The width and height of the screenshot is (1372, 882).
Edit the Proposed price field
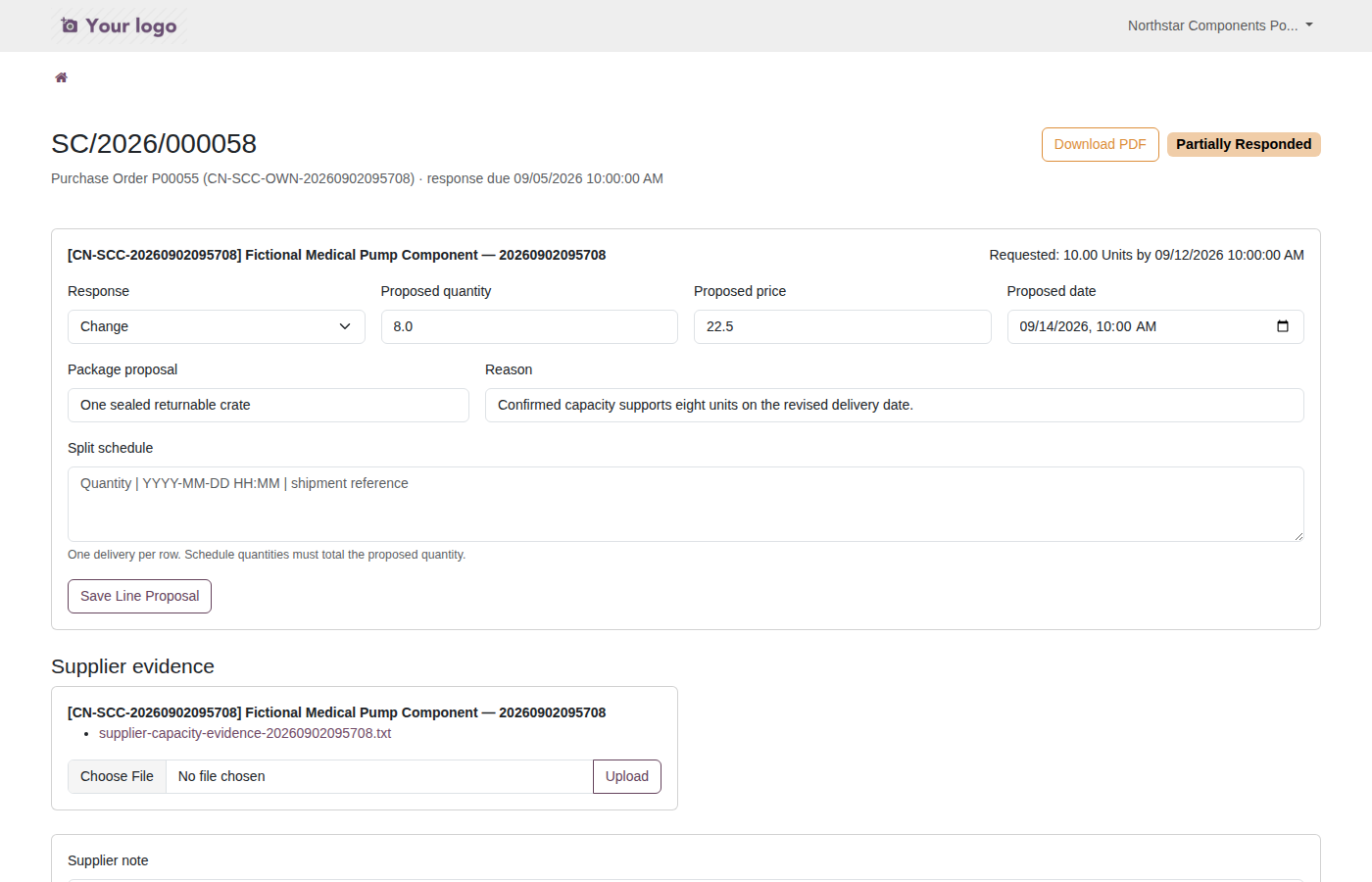coord(842,326)
